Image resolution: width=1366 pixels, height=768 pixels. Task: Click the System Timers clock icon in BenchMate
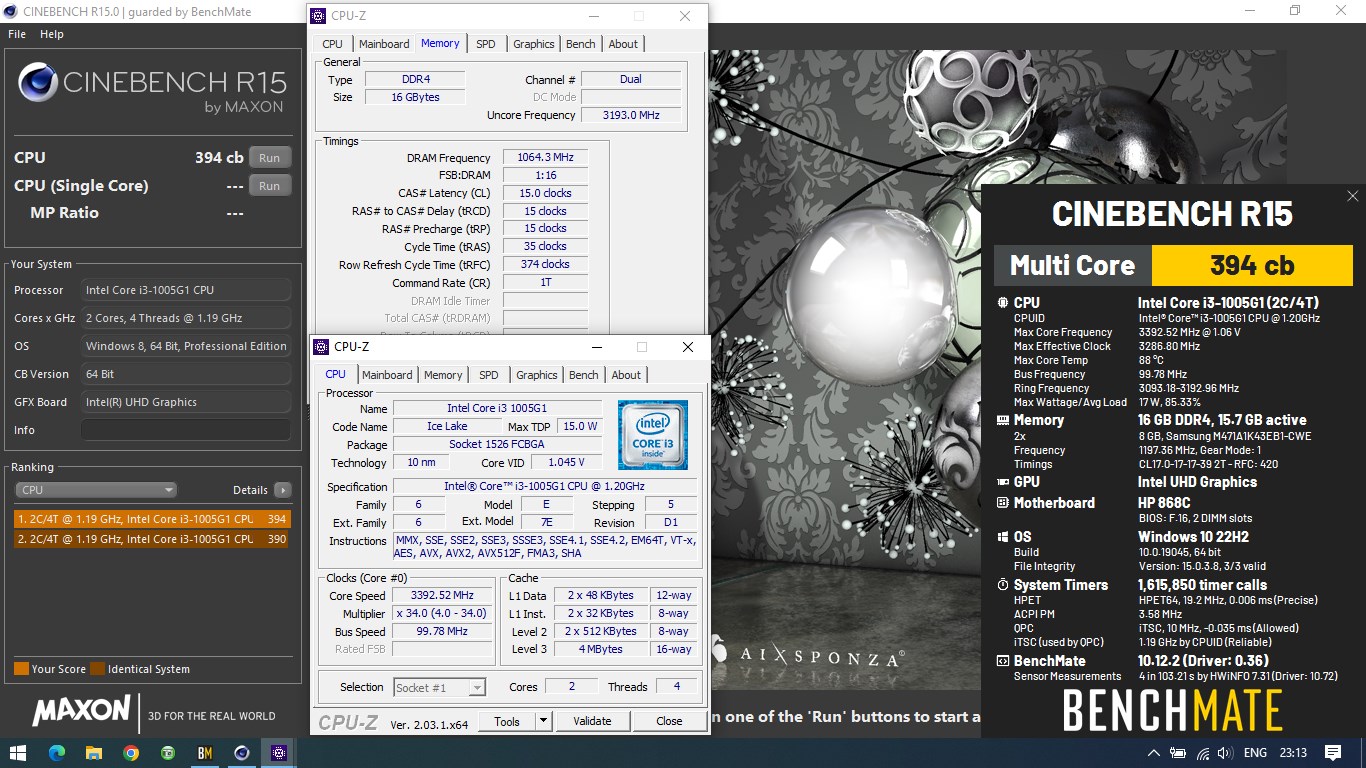tap(1003, 585)
